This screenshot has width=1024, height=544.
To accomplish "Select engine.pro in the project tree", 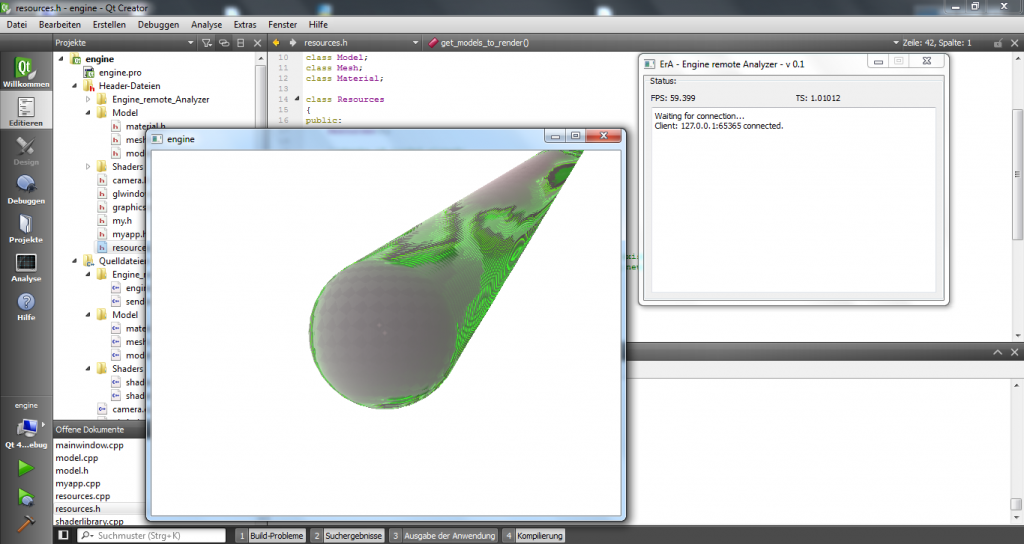I will tap(120, 72).
